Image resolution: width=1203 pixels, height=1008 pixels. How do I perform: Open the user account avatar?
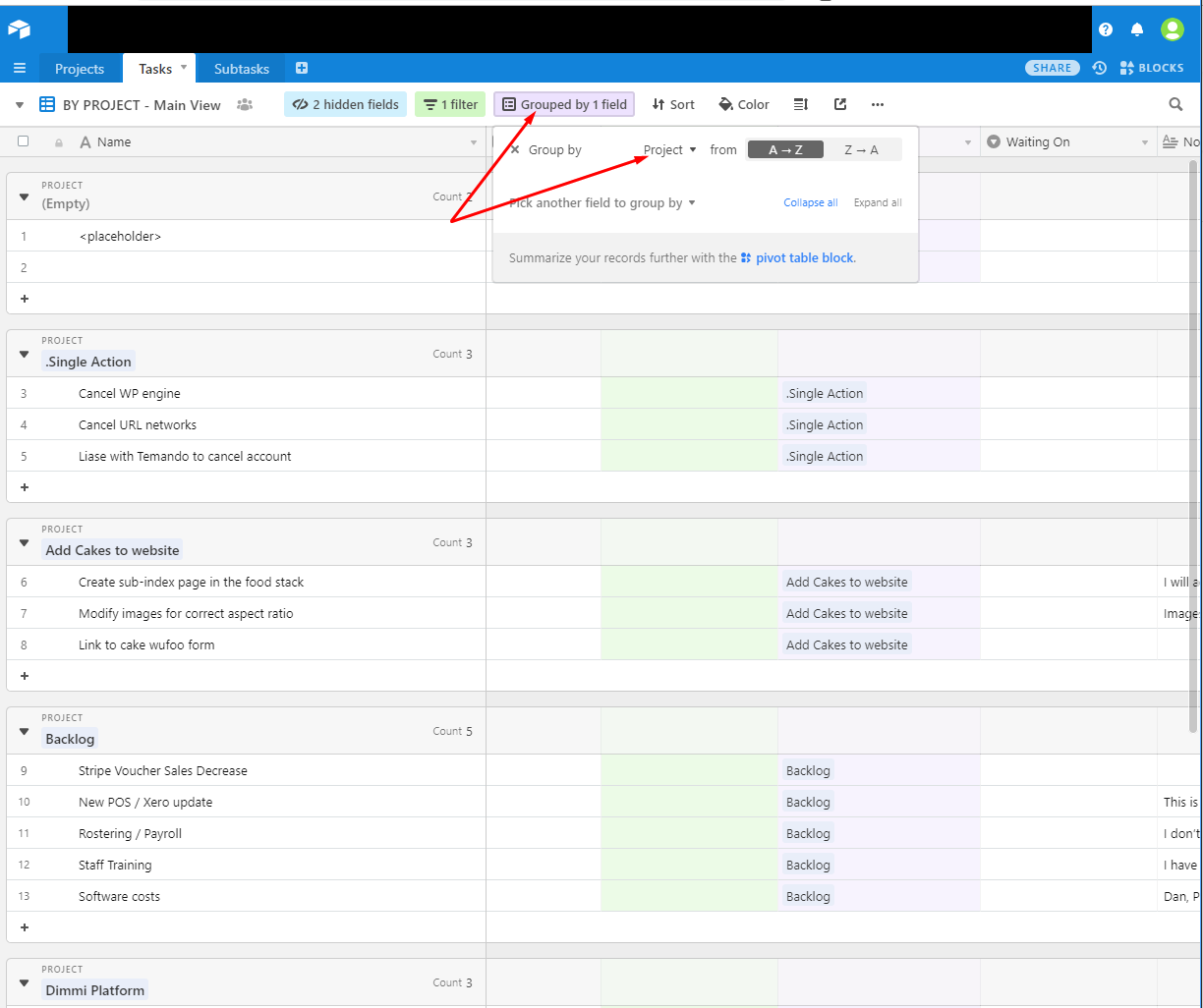coord(1172,29)
